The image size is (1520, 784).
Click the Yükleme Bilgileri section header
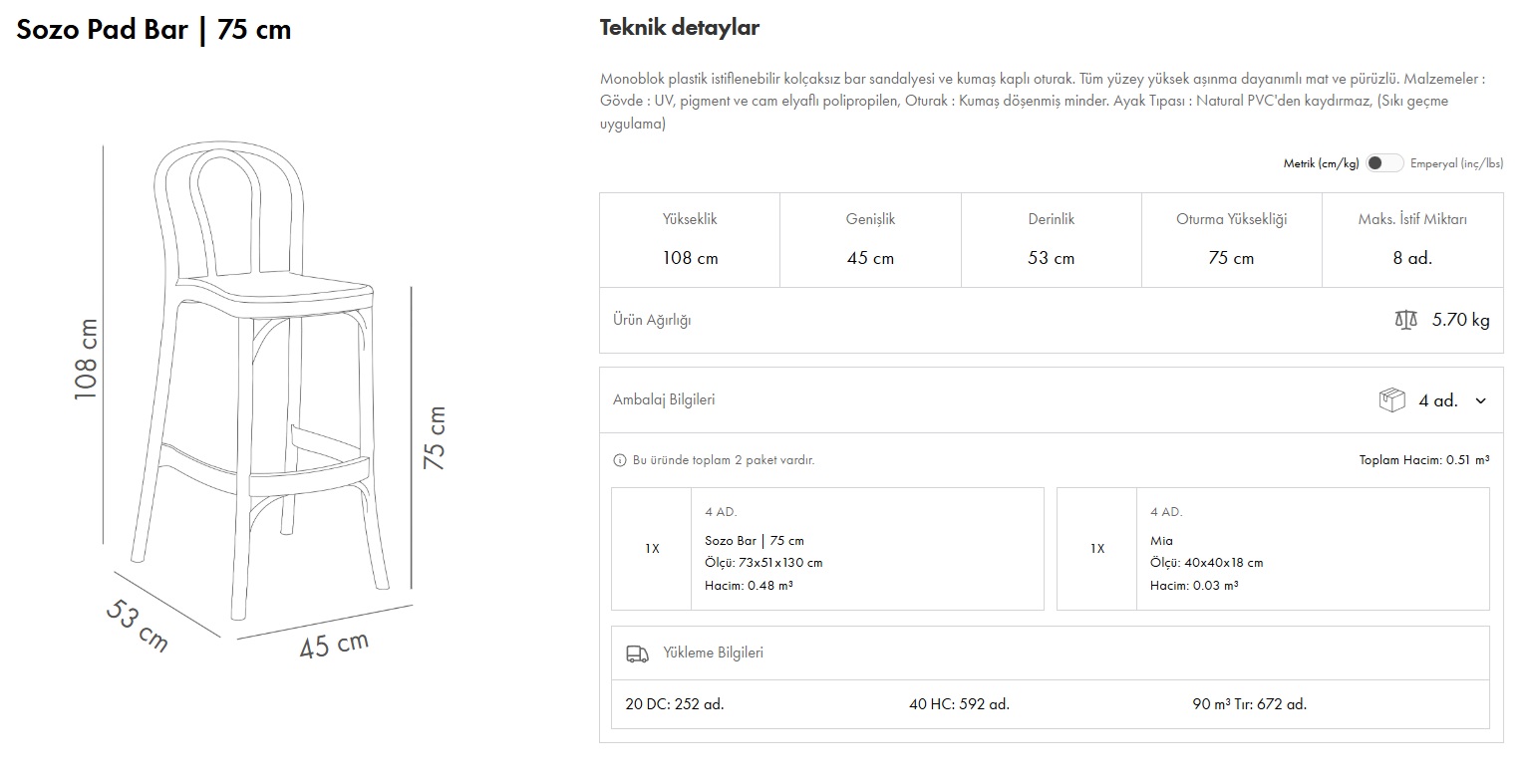coord(713,653)
